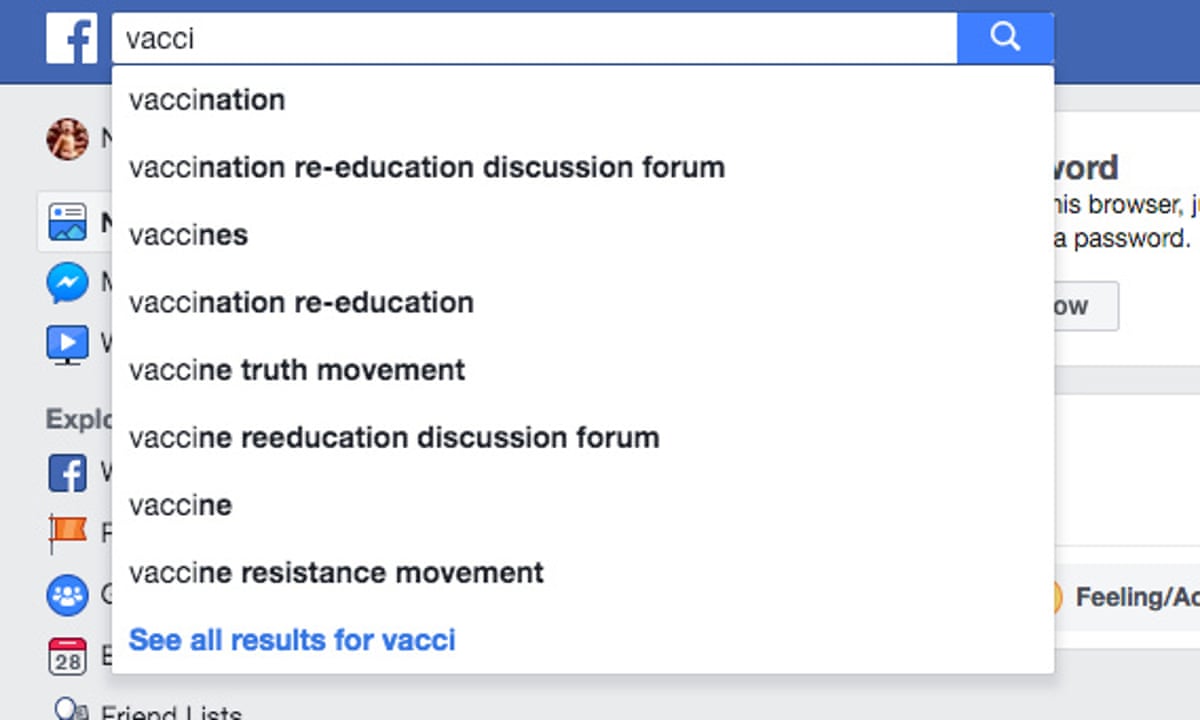Select the 'vaccination' suggestion
The height and width of the screenshot is (720, 1200).
click(x=207, y=100)
